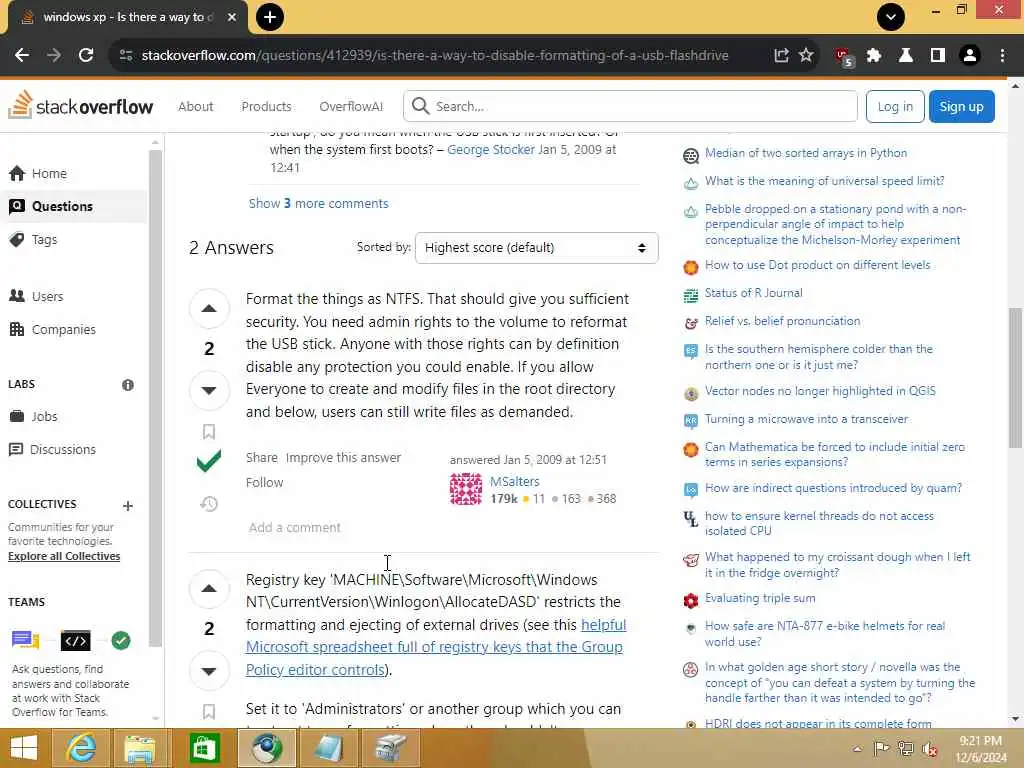Reload the current page
1024x768 pixels.
pyautogui.click(x=86, y=56)
